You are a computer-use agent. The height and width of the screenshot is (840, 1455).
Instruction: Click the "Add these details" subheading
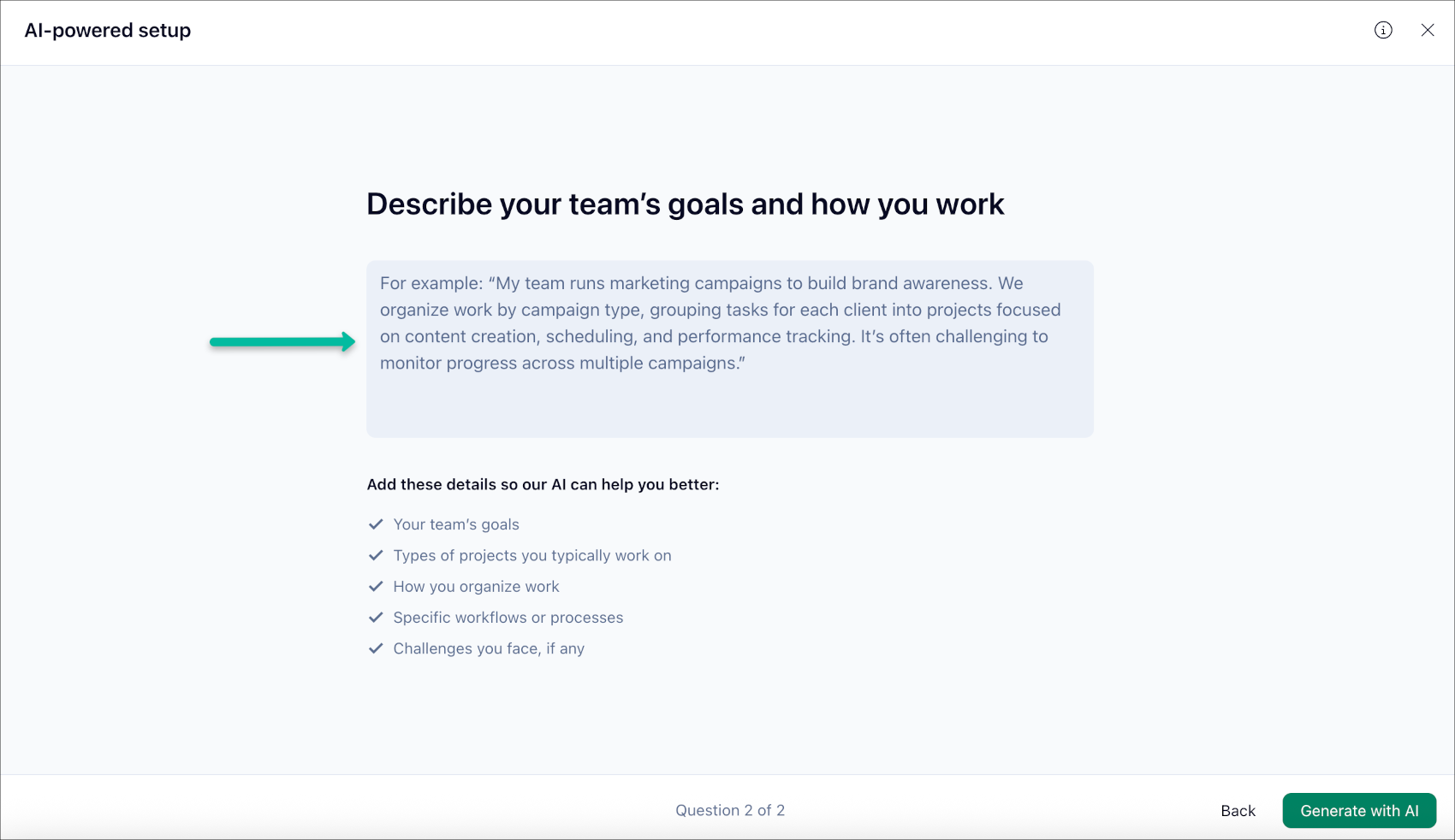pos(543,484)
